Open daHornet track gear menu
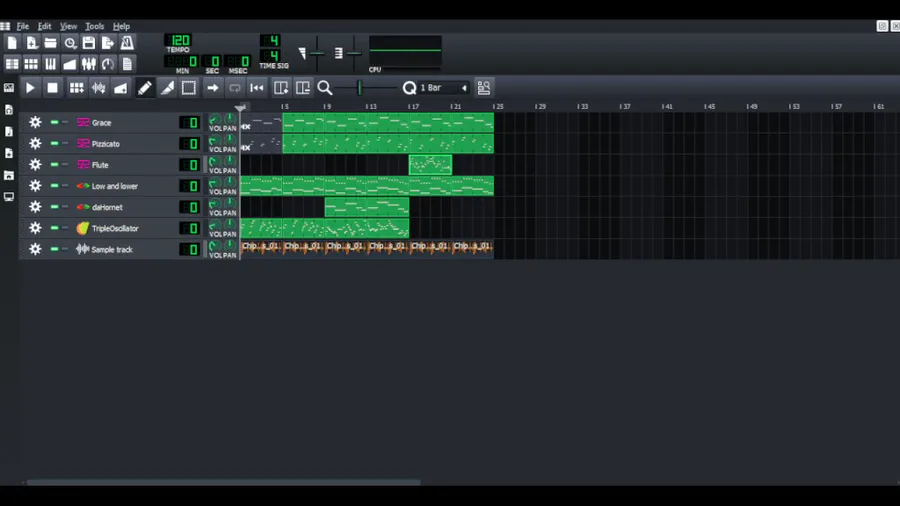900x506 pixels. (35, 207)
